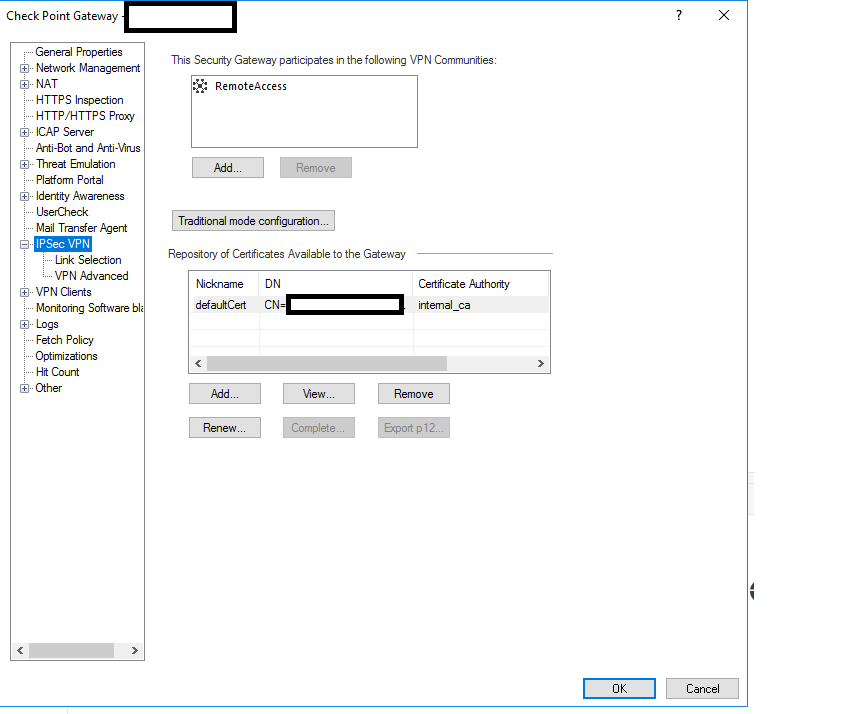The image size is (841, 714).
Task: Expand the VPN Clients node
Action: [x=24, y=292]
